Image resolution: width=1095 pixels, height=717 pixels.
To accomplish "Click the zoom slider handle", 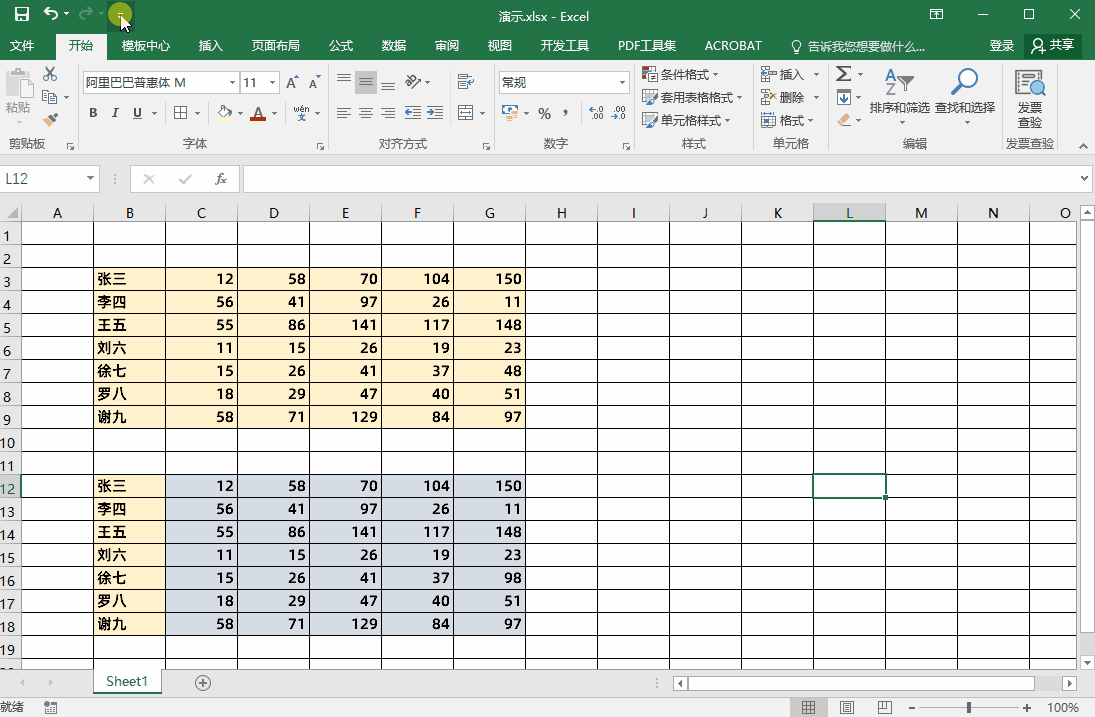I will (x=969, y=707).
